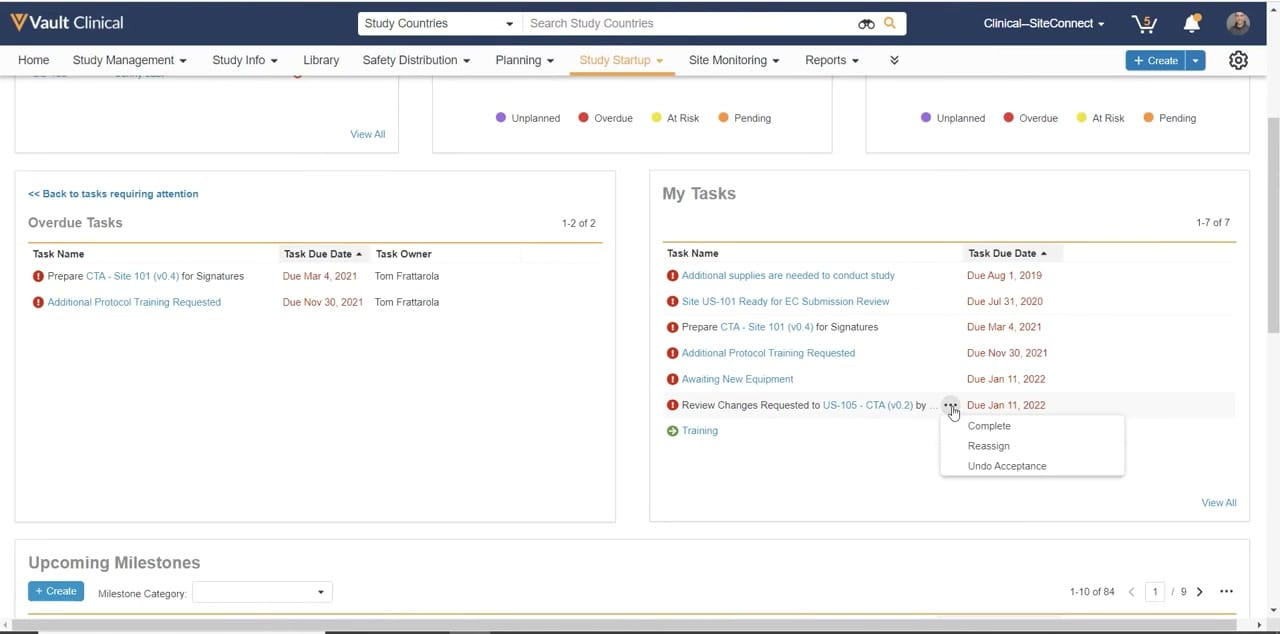Click the ellipsis actions icon beside Review Changes Requested task
The image size is (1280, 634).
coord(950,405)
